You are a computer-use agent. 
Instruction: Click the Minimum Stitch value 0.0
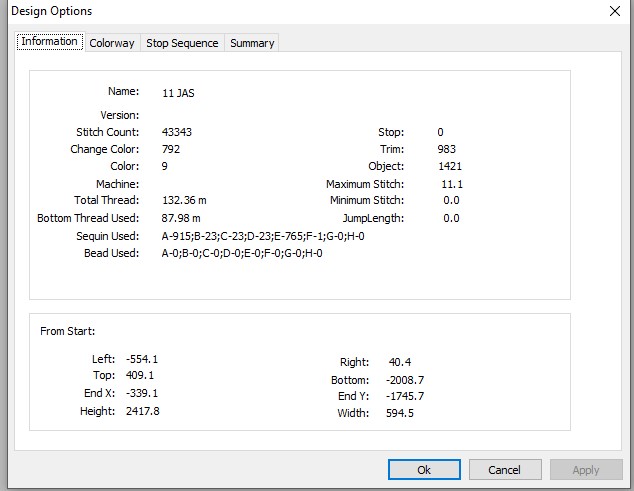451,200
